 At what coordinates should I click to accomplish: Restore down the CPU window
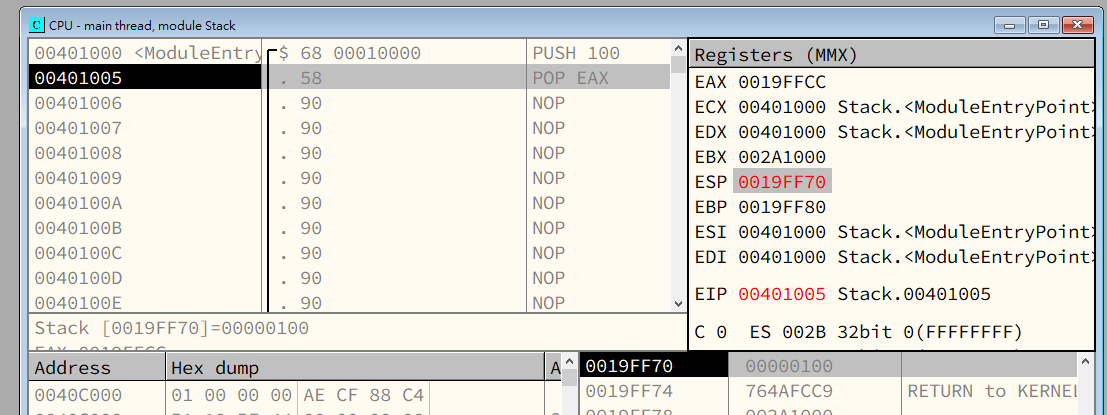pos(1043,24)
